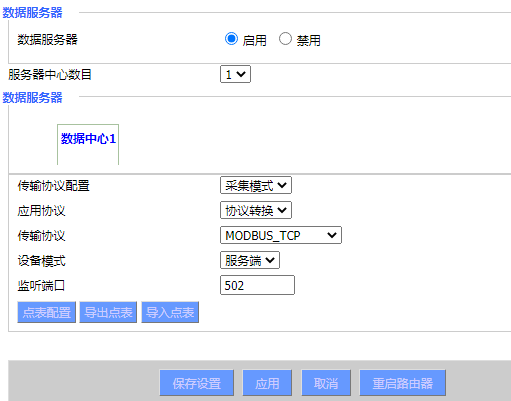Click the 监听端口 input field

257,285
